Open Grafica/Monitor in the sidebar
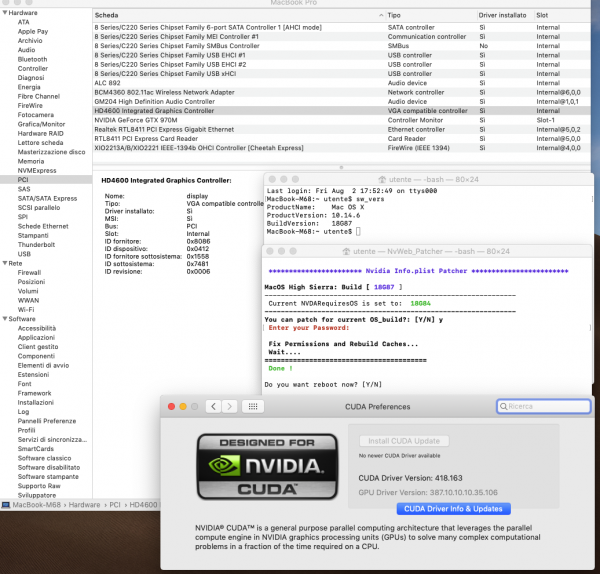The image size is (600, 574). click(41, 124)
